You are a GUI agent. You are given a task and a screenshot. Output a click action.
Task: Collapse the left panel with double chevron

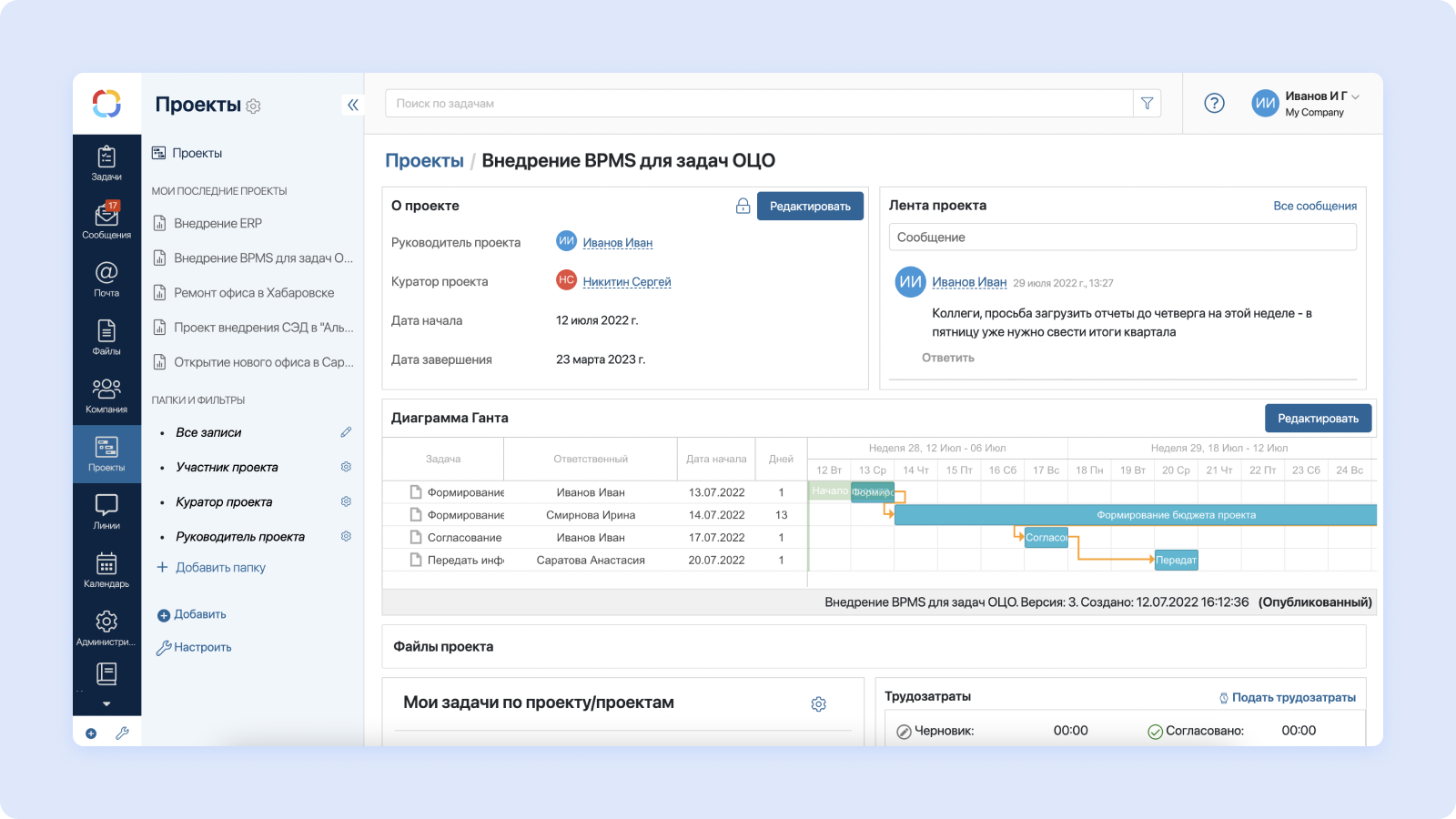pos(353,105)
